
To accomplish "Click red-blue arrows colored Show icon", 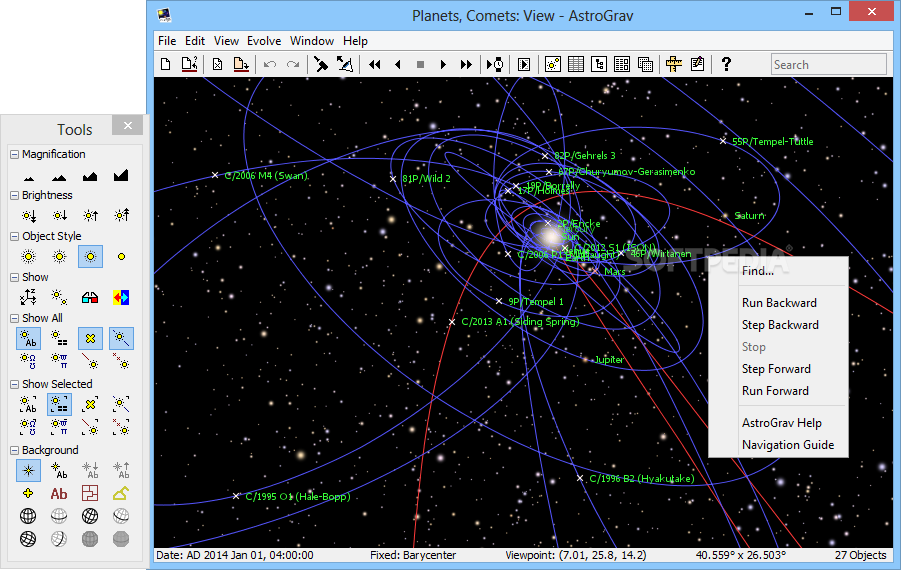I will tap(121, 297).
